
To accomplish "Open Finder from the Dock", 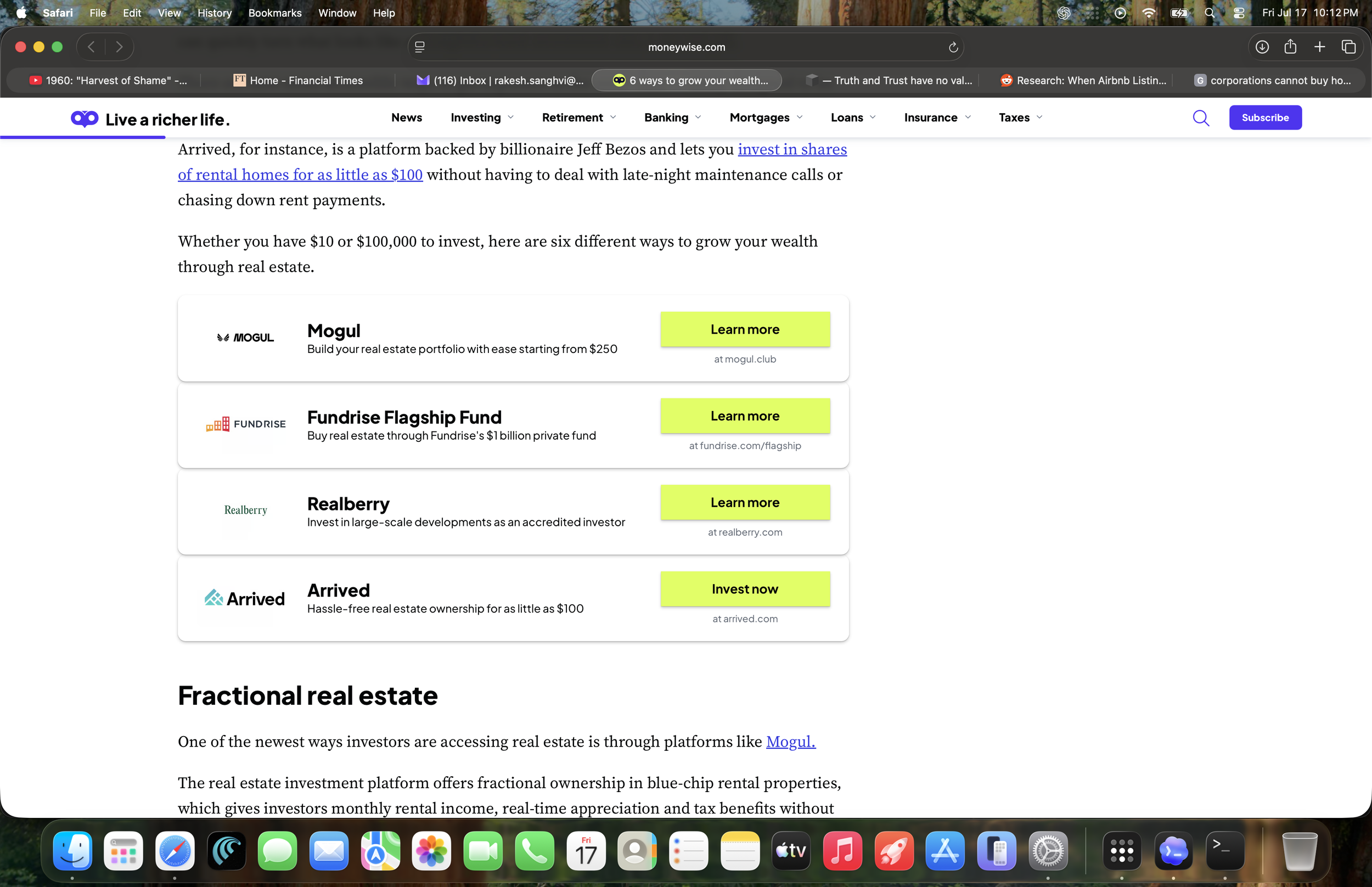I will pyautogui.click(x=72, y=850).
